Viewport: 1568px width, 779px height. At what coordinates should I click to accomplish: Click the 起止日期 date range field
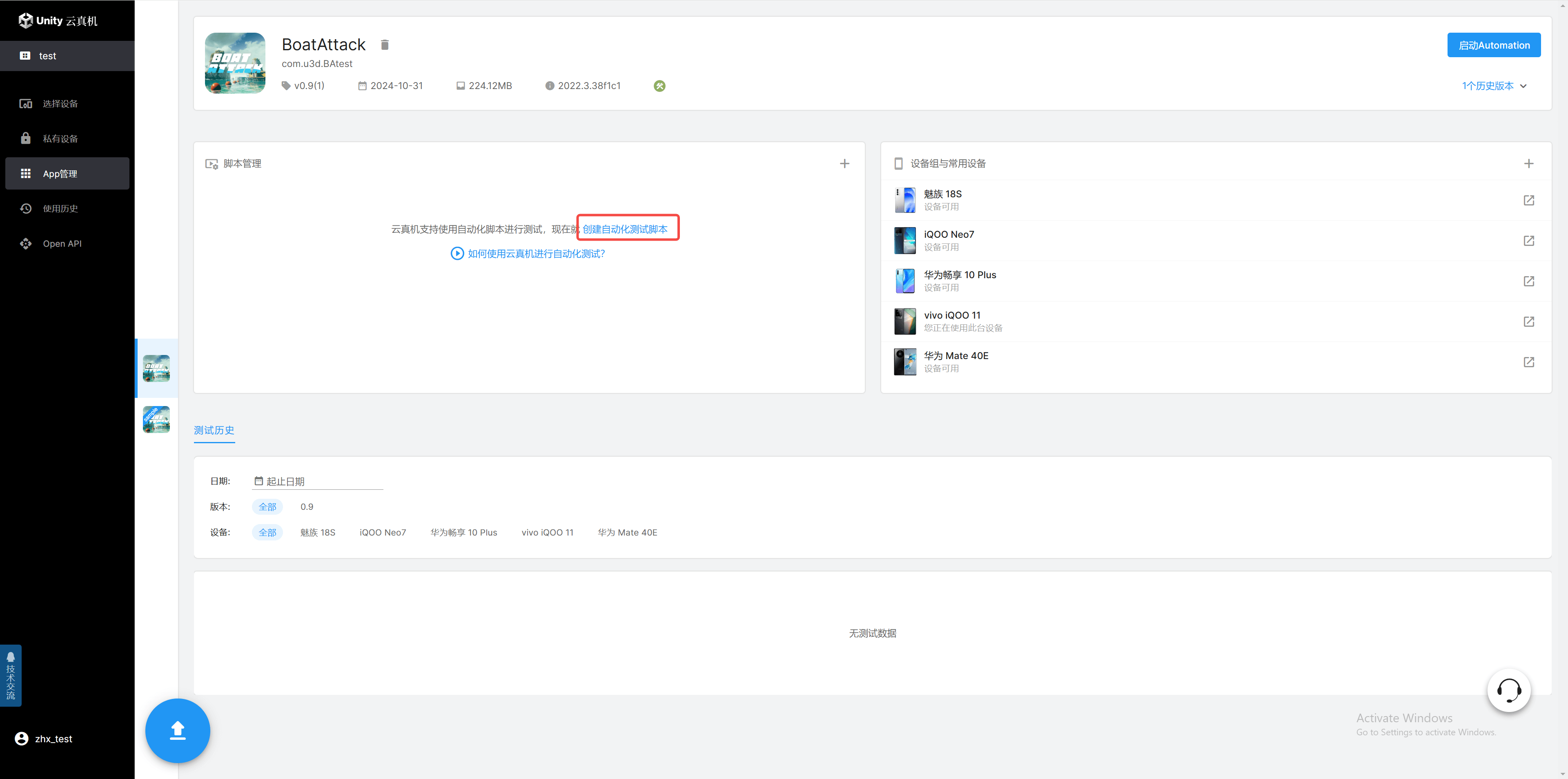point(318,481)
